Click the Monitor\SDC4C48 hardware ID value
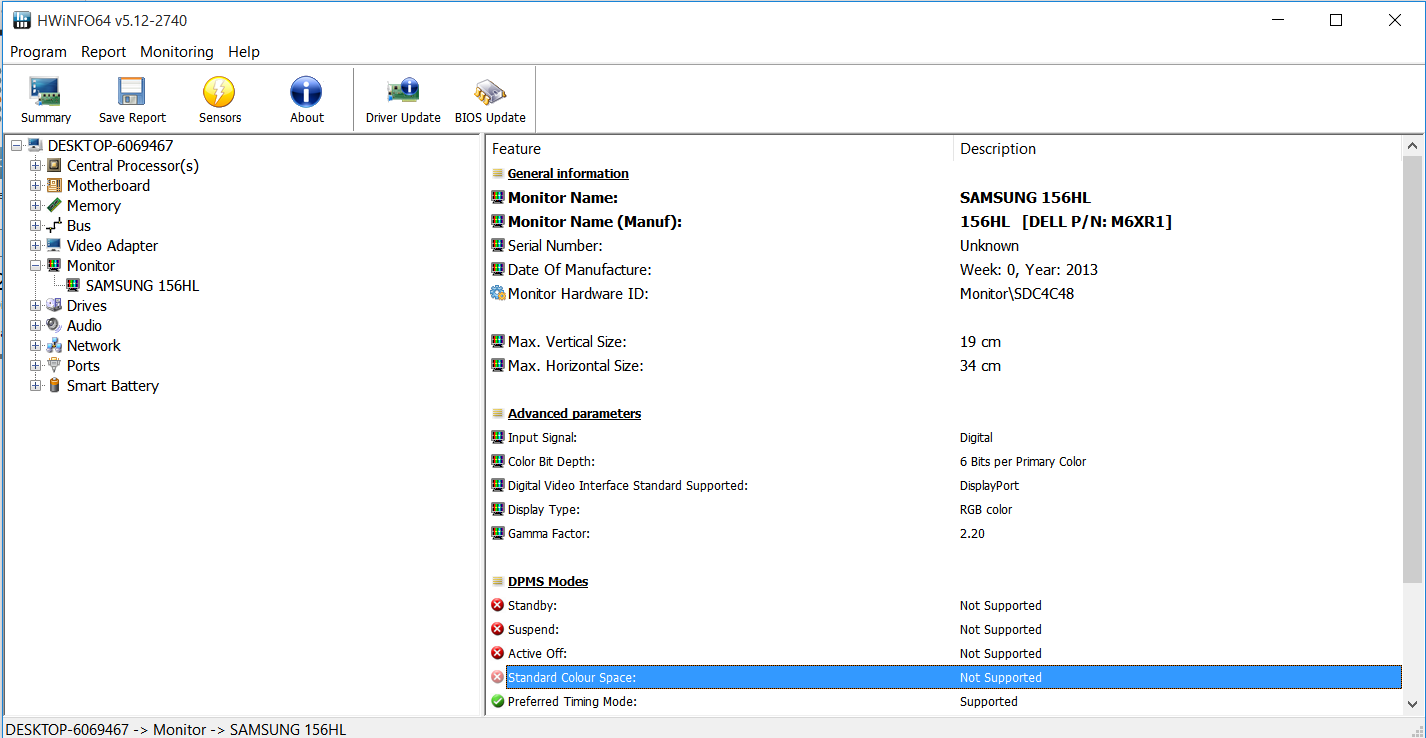 click(x=1017, y=294)
